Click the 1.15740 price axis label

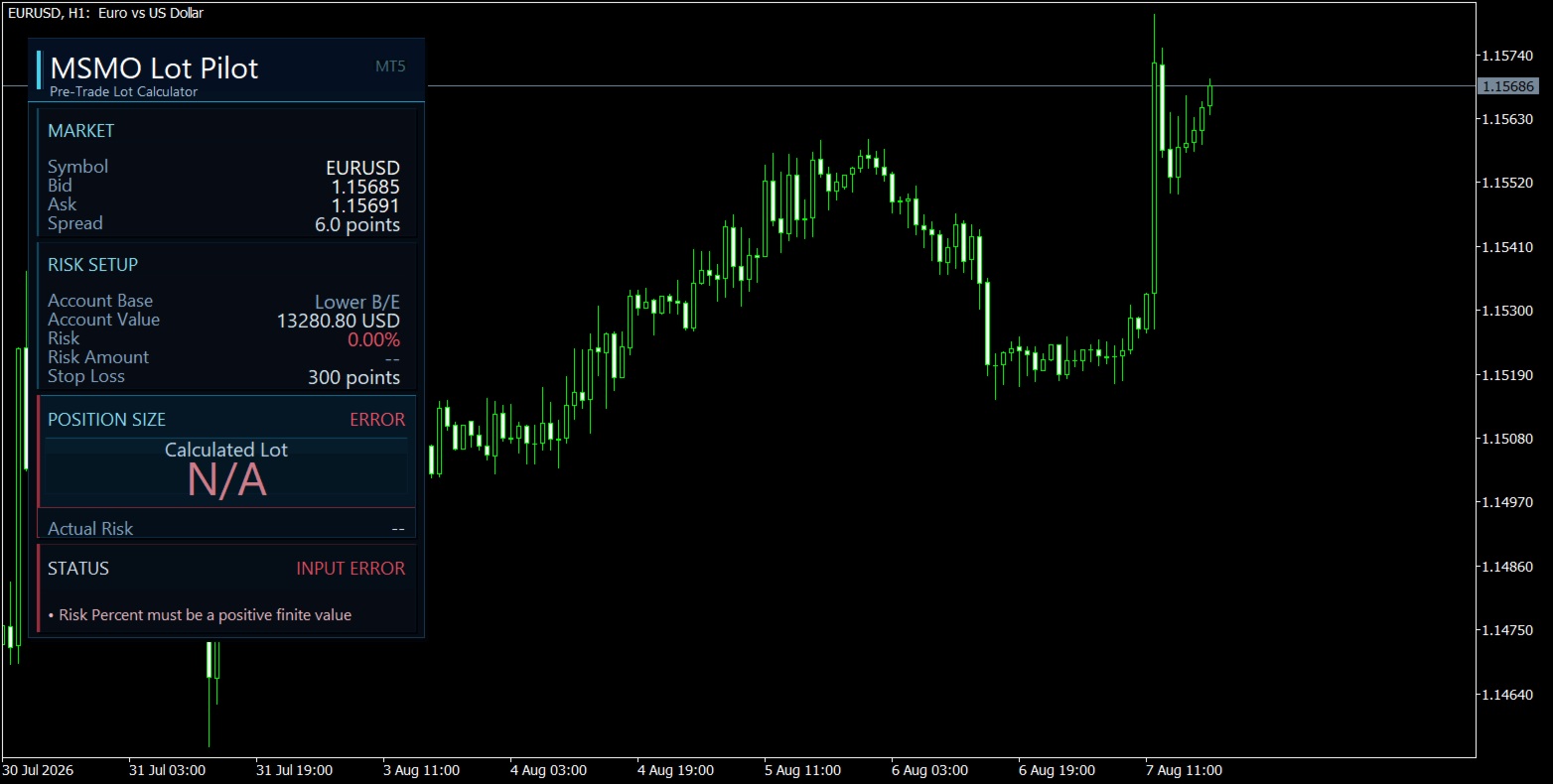coord(1507,56)
